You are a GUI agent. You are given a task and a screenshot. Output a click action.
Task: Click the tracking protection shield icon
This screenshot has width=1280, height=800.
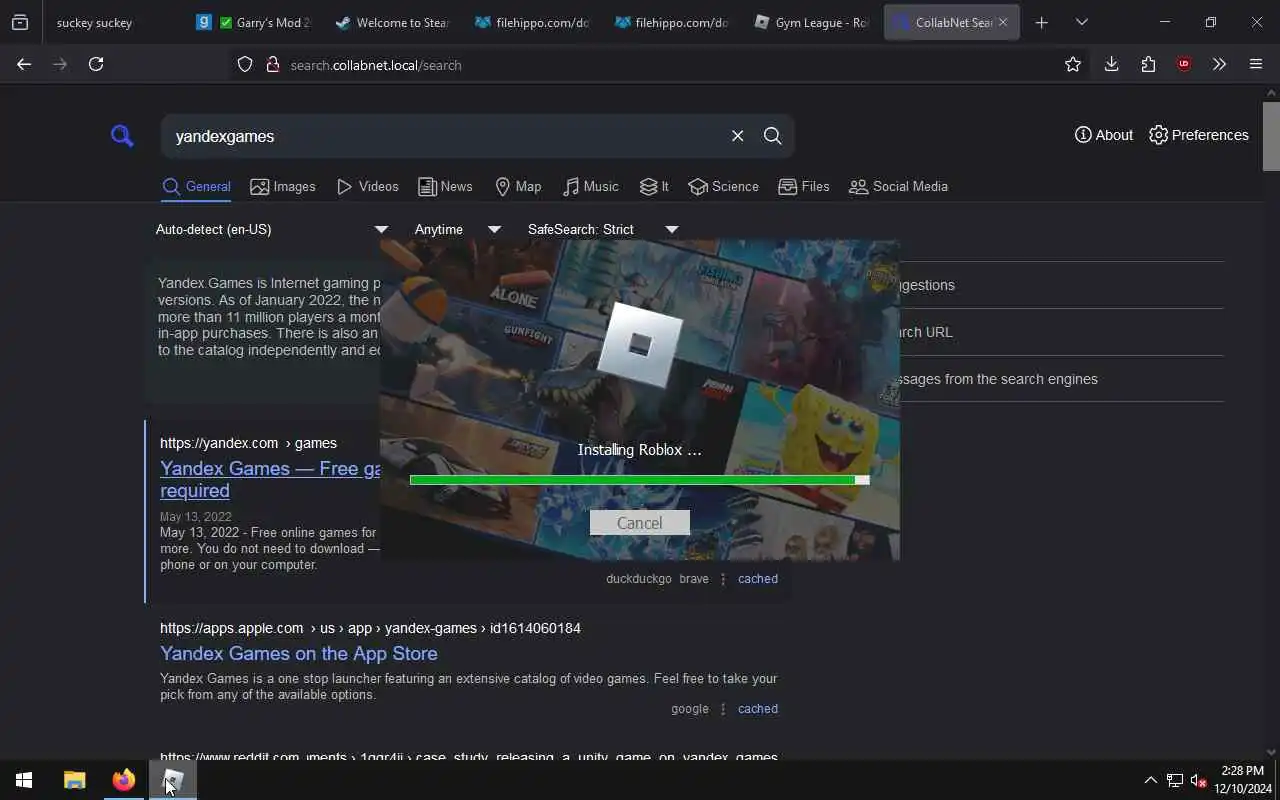(245, 64)
